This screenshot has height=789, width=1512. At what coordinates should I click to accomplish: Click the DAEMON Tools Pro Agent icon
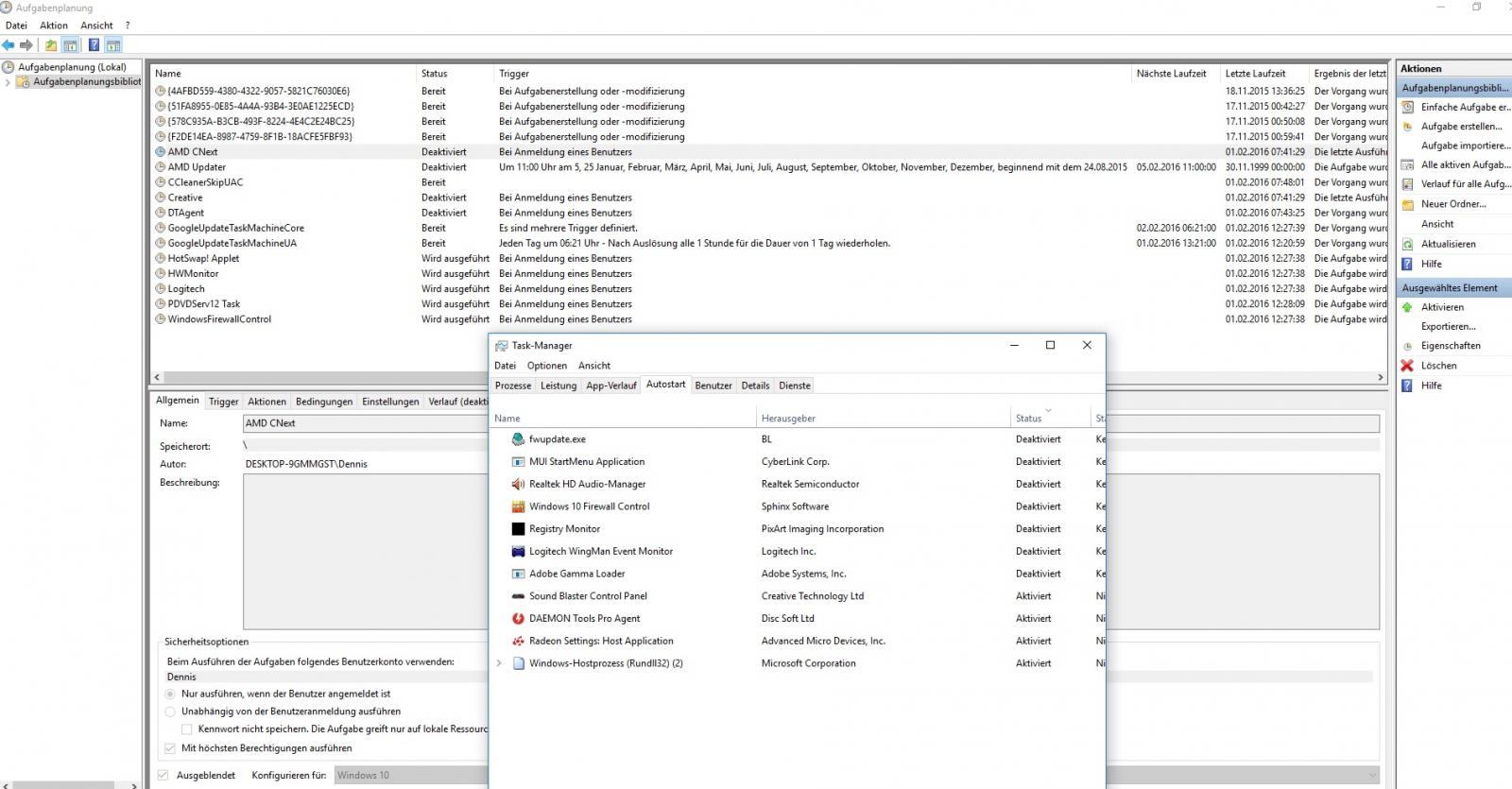[x=518, y=619]
